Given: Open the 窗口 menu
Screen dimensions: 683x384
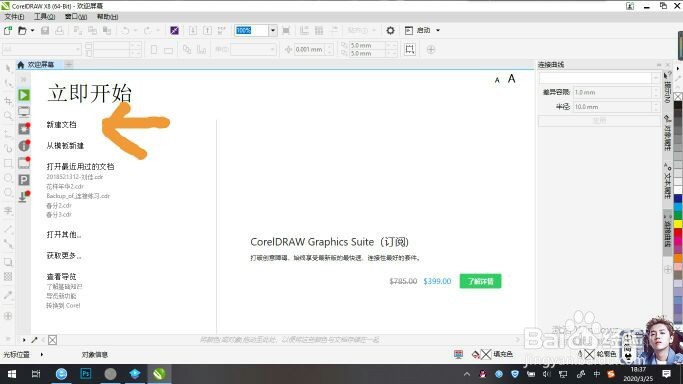Looking at the screenshot, I should click(76, 17).
